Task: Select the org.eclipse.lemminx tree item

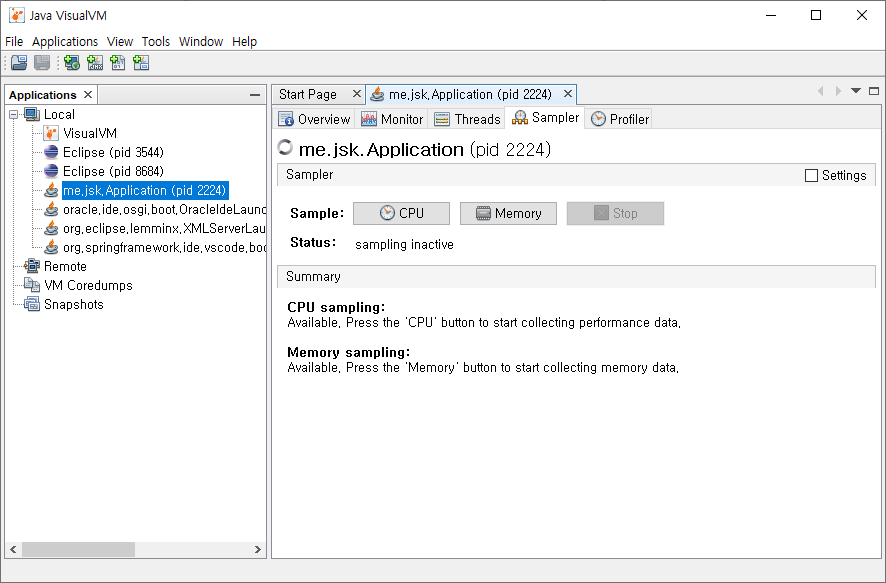Action: coord(164,228)
